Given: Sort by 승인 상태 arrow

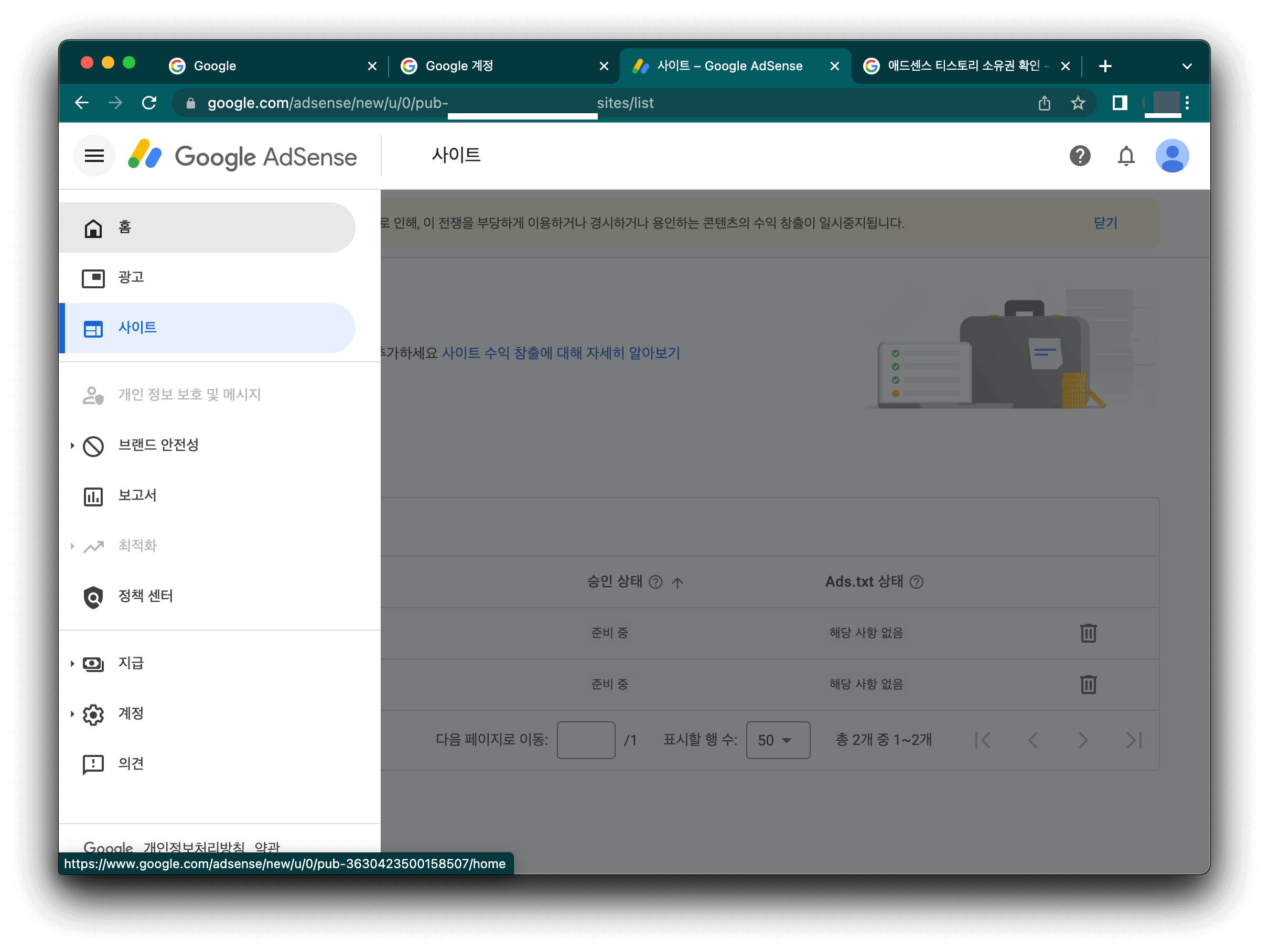Looking at the screenshot, I should (x=677, y=582).
